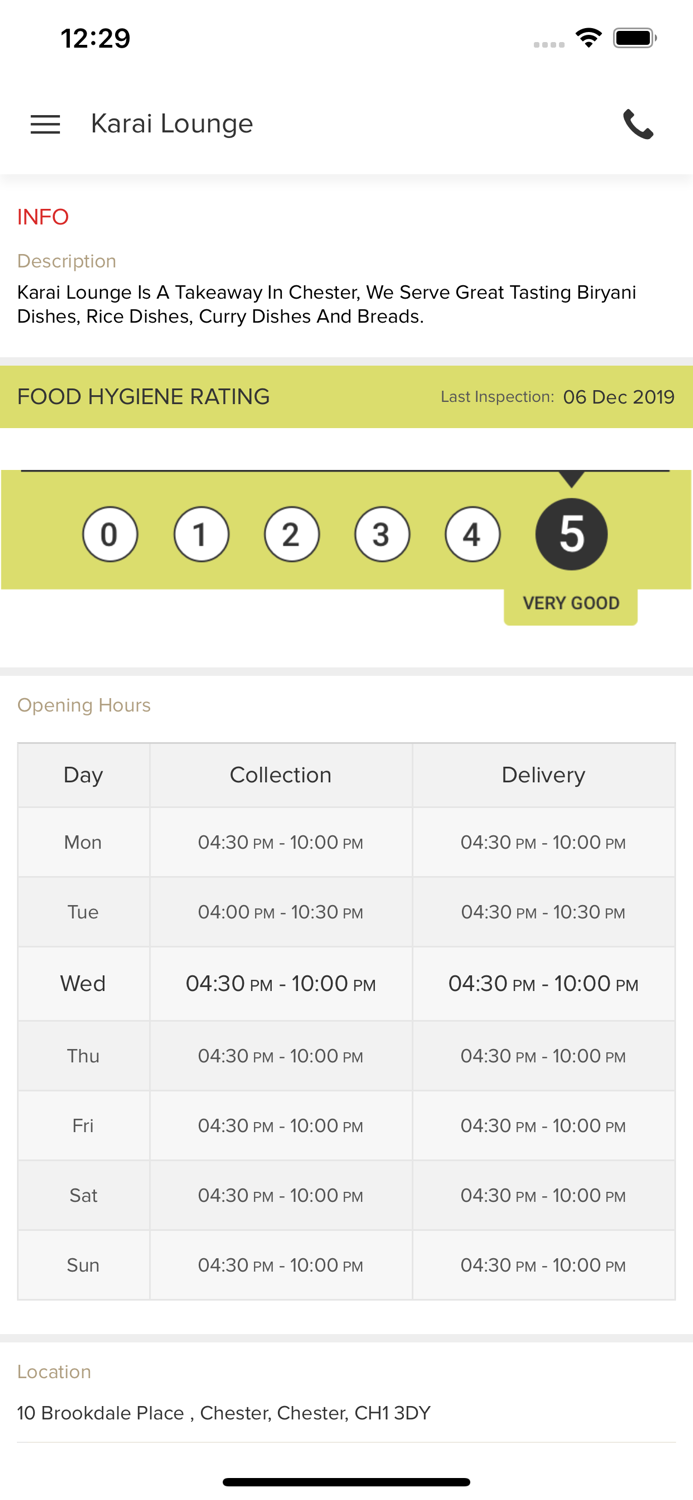693x1500 pixels.
Task: Click the Karai Lounge title
Action: 172,124
